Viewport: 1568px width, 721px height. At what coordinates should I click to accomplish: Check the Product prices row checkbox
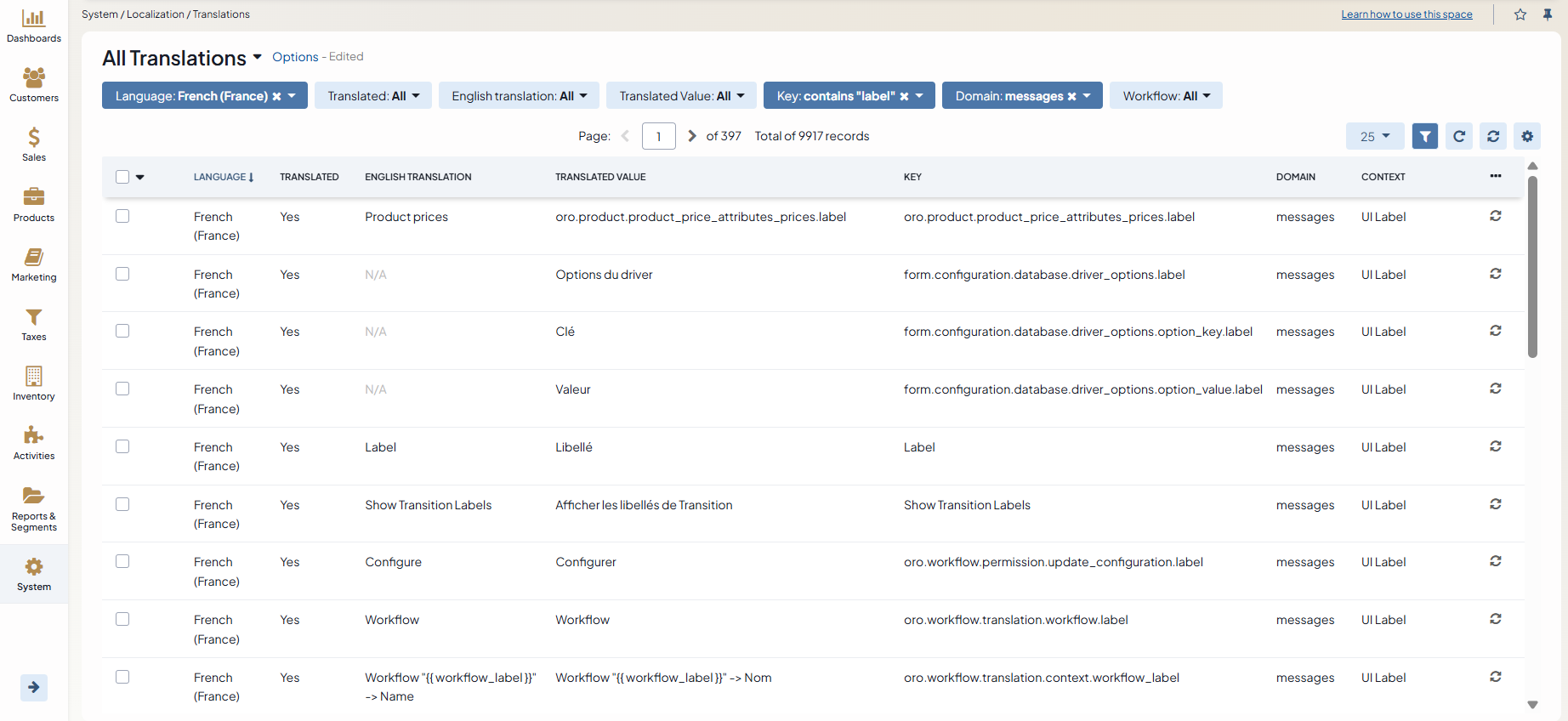(x=122, y=217)
